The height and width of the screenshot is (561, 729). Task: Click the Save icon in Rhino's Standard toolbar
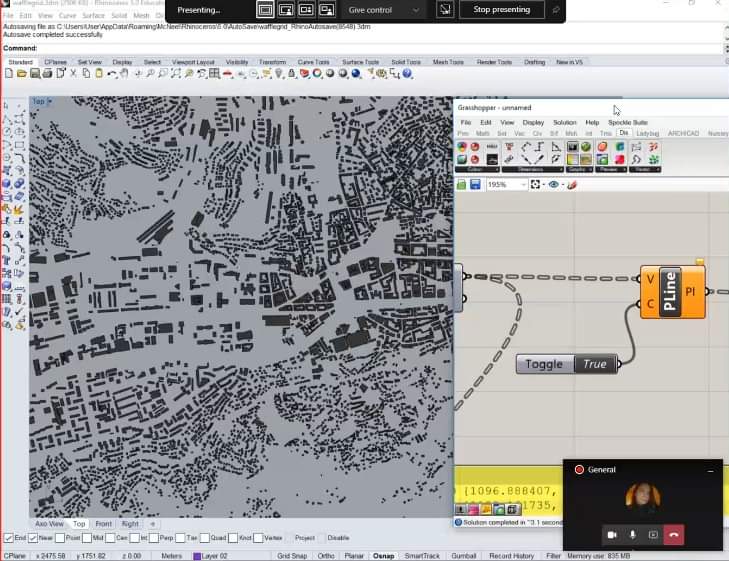(34, 74)
